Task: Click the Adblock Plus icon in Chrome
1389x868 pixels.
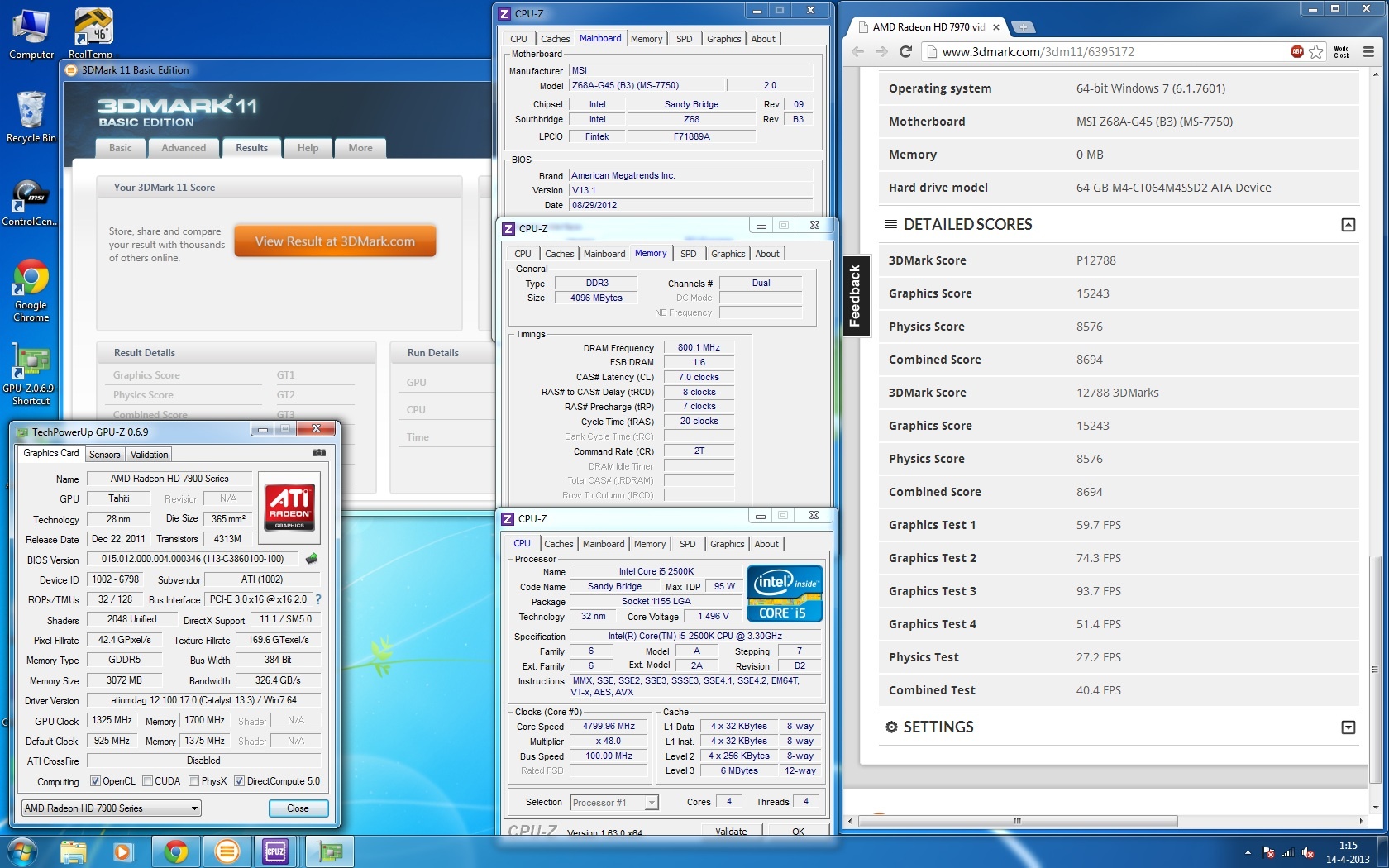Action: (1296, 51)
